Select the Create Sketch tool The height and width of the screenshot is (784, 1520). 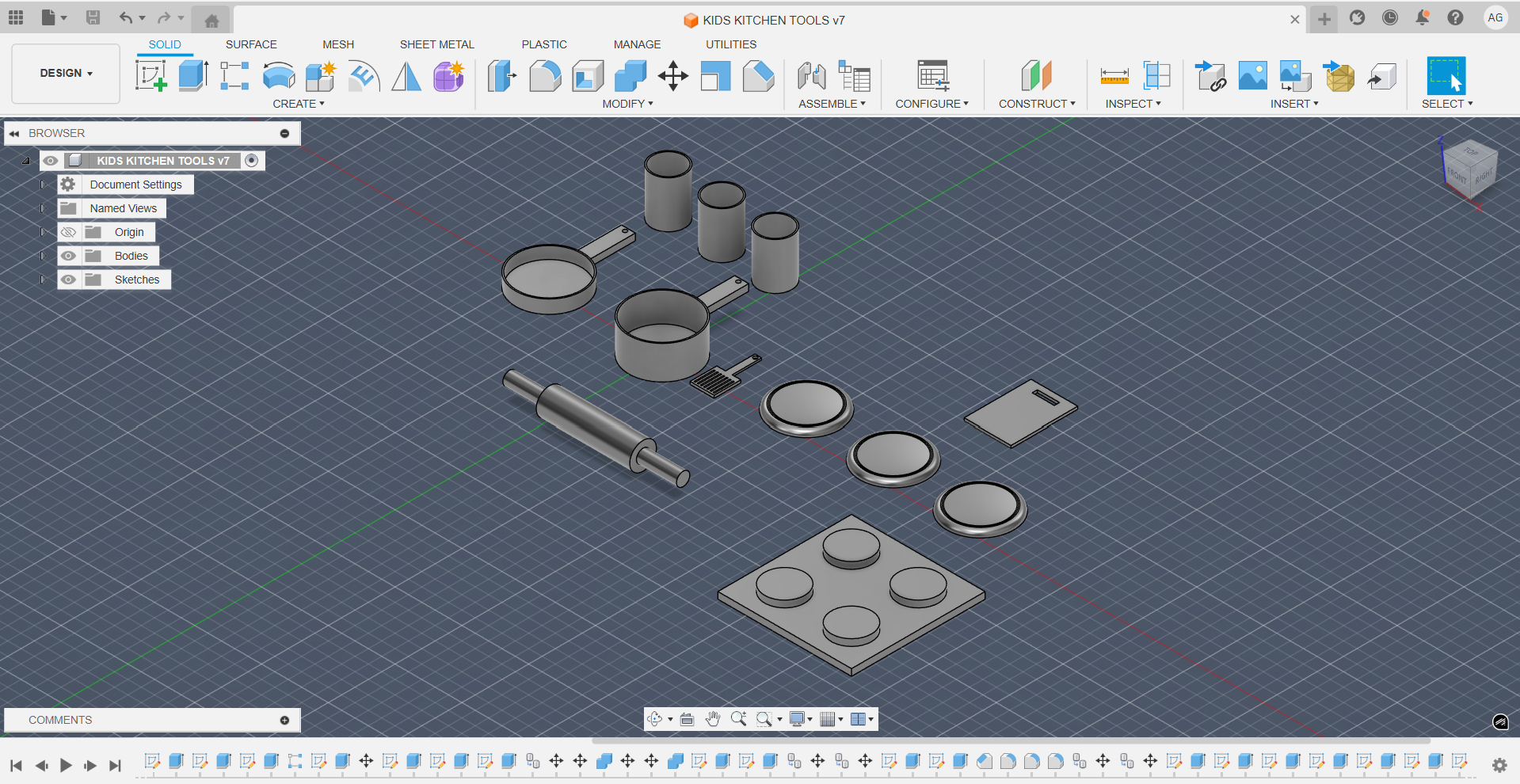(150, 76)
